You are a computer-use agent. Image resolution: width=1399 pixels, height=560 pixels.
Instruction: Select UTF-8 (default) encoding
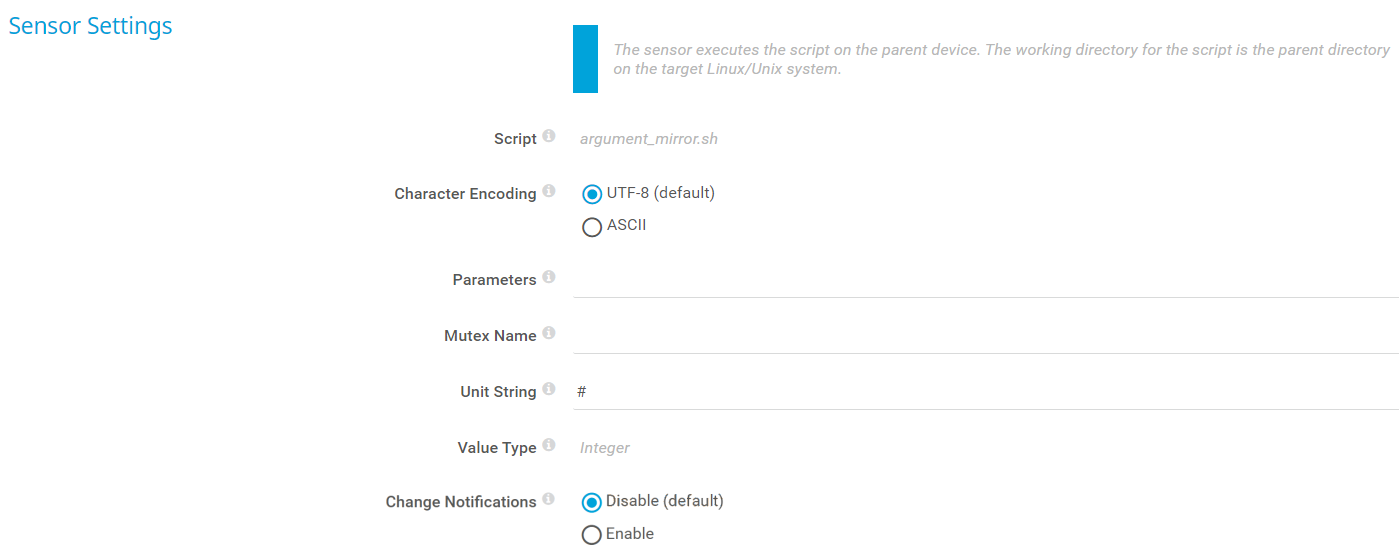point(592,194)
